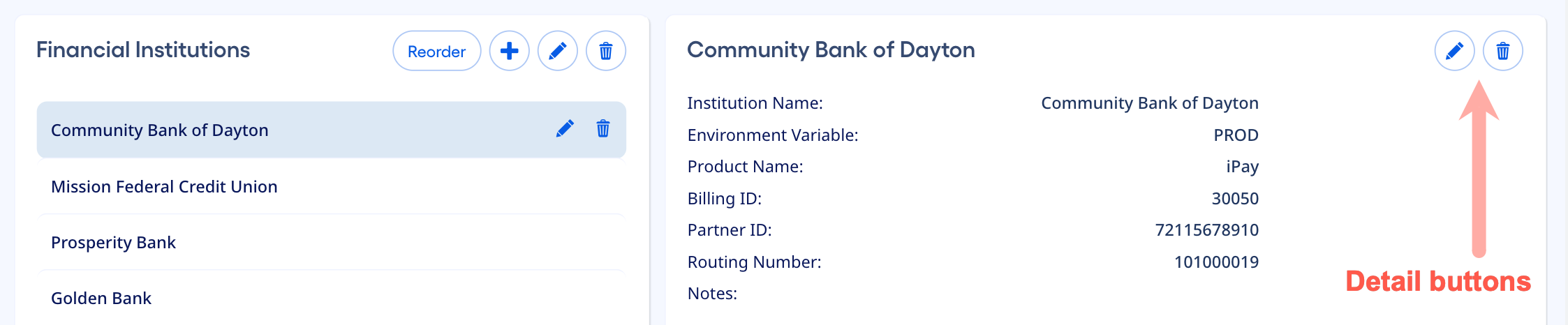Click the Partner ID value 72115678910
The width and height of the screenshot is (1568, 325).
coord(1206,230)
